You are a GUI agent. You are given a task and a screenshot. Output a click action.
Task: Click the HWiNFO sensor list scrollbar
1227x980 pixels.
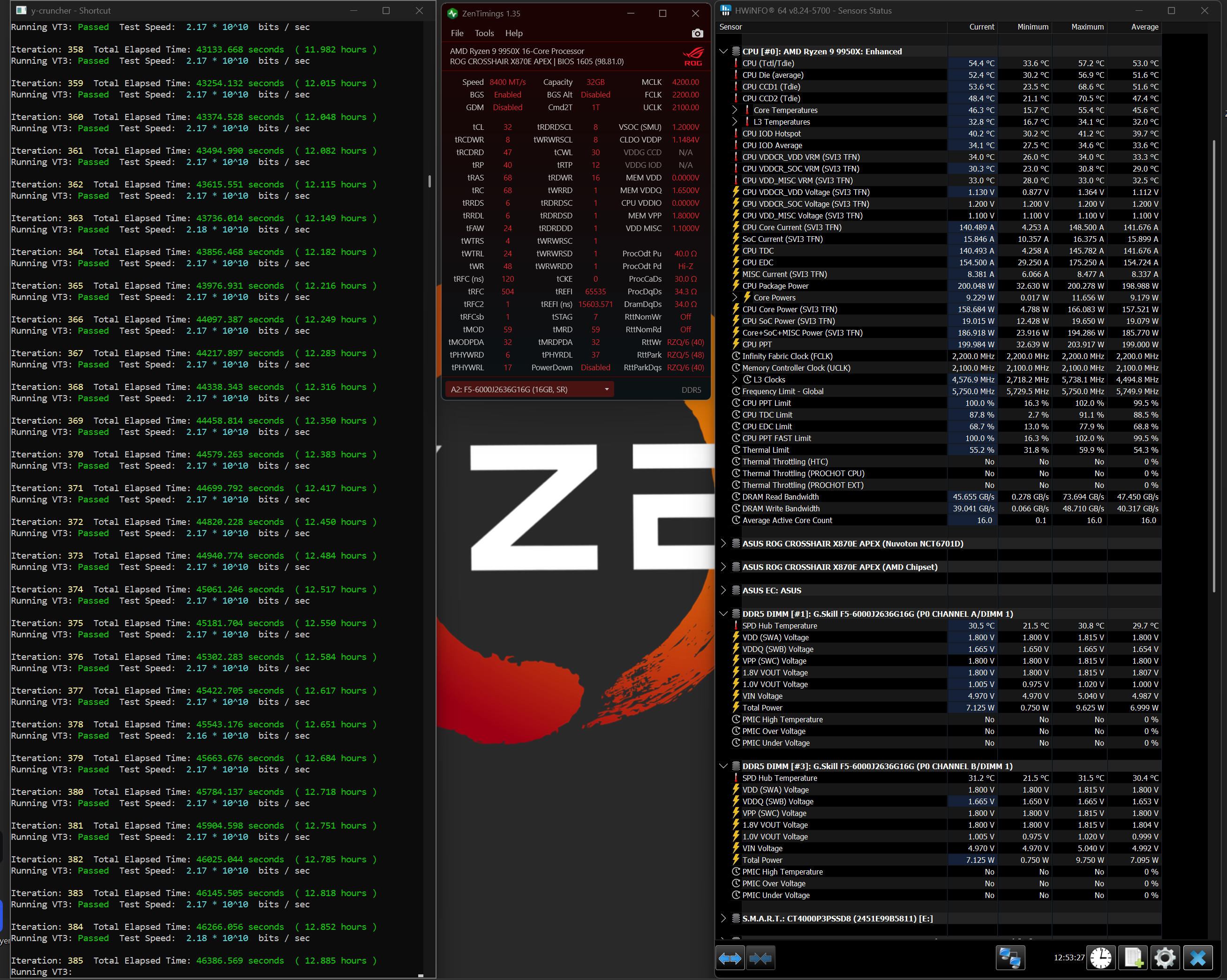tap(1213, 367)
